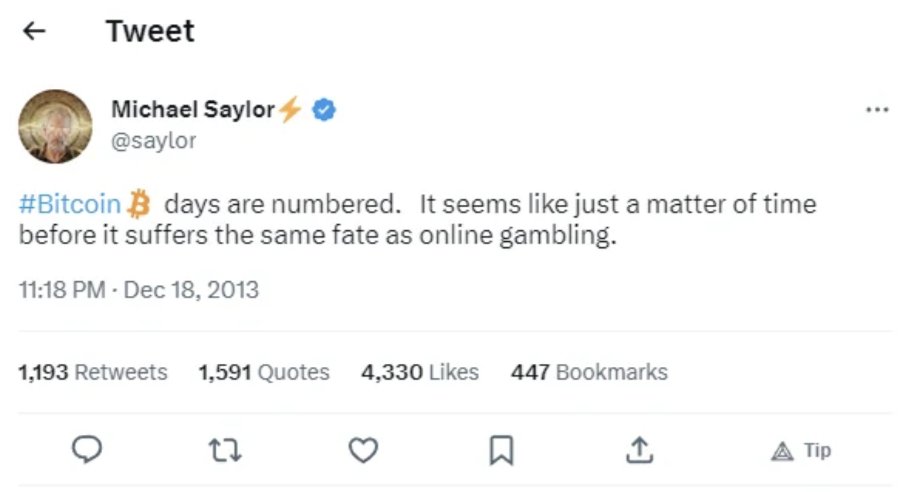Click the orange Bitcoin symbol emoji
The image size is (910, 492).
click(x=139, y=204)
